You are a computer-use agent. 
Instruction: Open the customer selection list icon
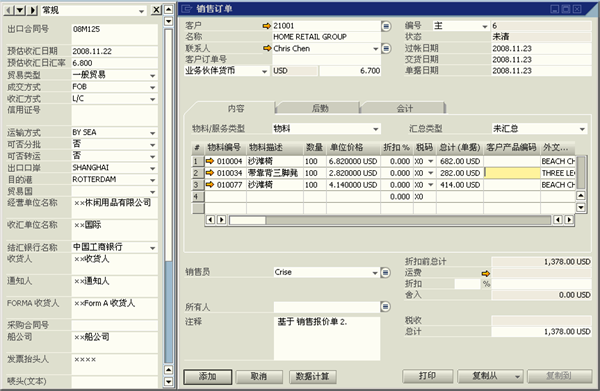point(386,26)
